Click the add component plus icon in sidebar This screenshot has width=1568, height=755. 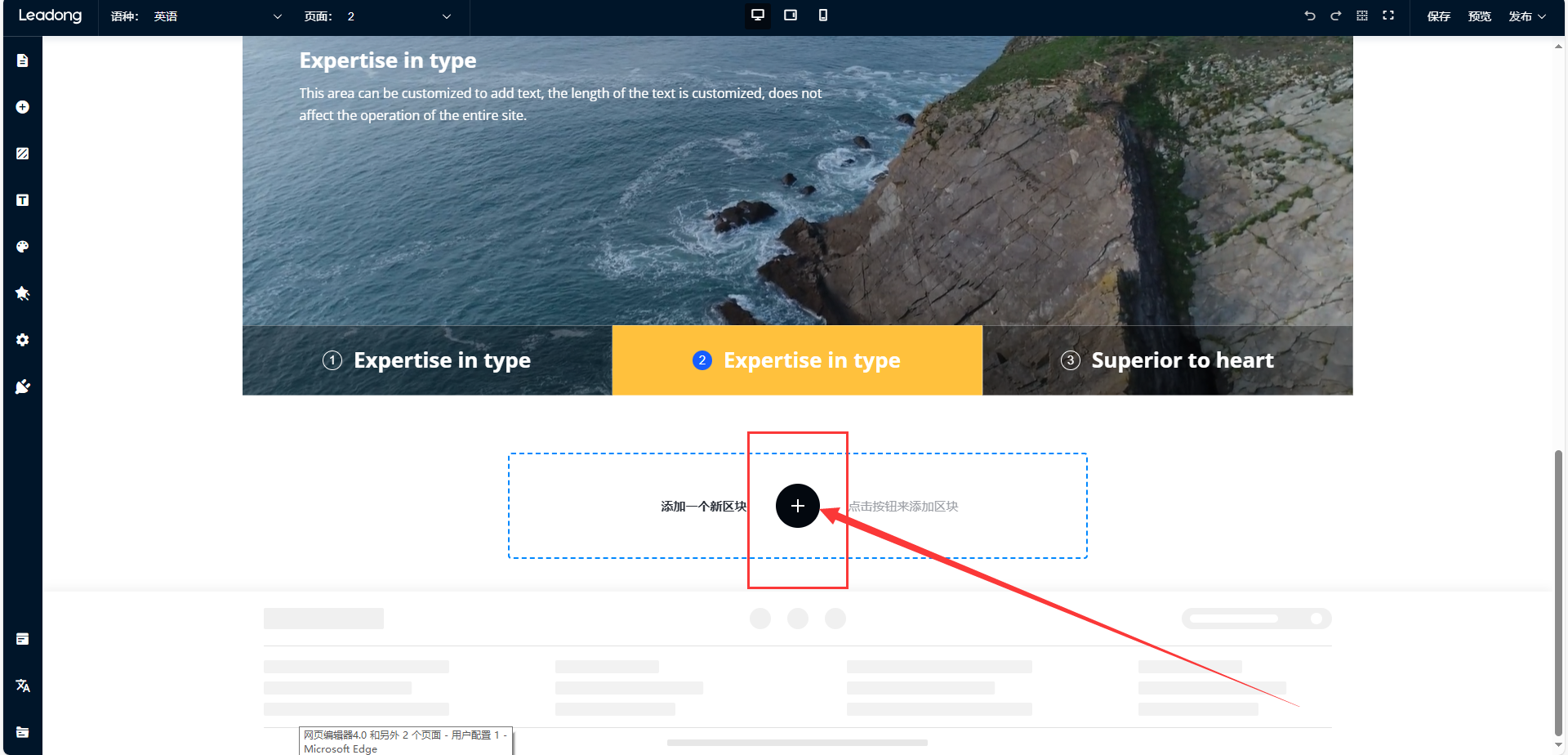(x=23, y=107)
